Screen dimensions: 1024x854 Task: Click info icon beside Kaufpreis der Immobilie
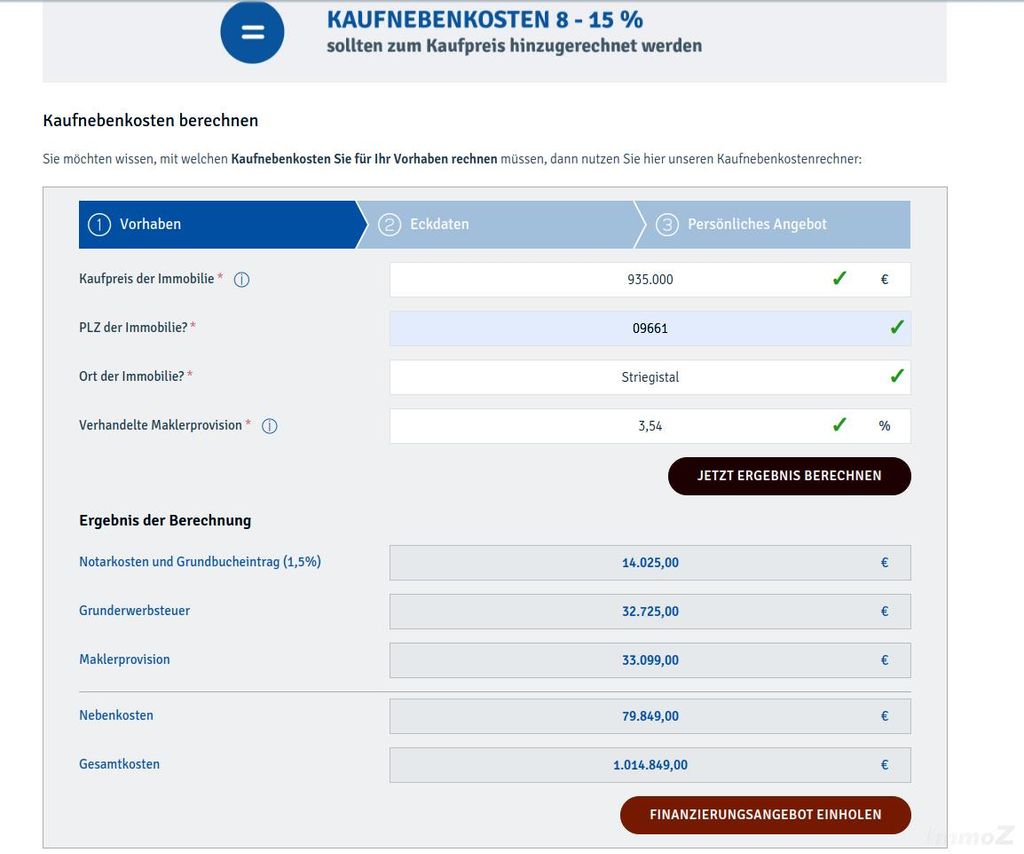242,279
